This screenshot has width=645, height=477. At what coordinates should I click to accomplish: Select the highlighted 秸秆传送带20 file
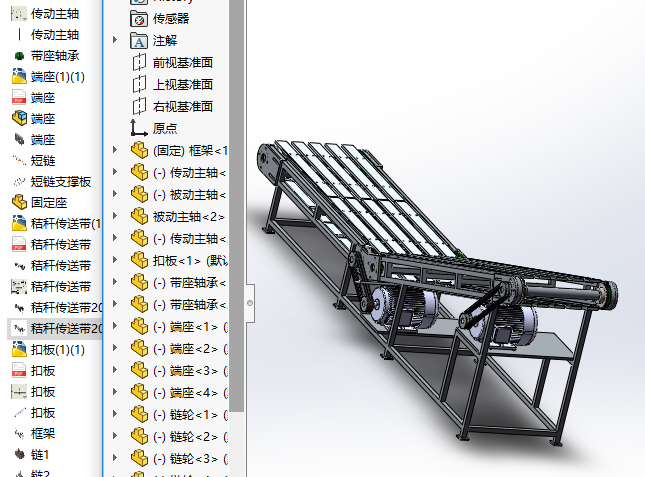55,329
